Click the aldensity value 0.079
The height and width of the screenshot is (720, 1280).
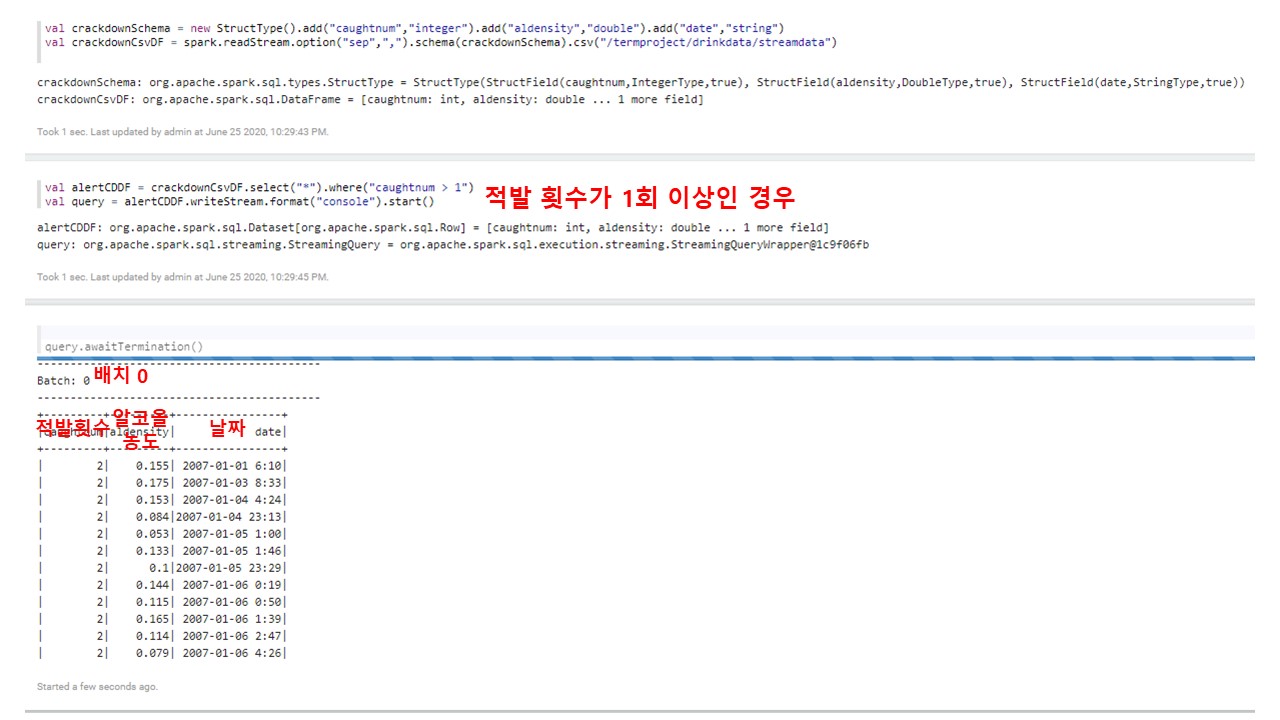(x=153, y=653)
